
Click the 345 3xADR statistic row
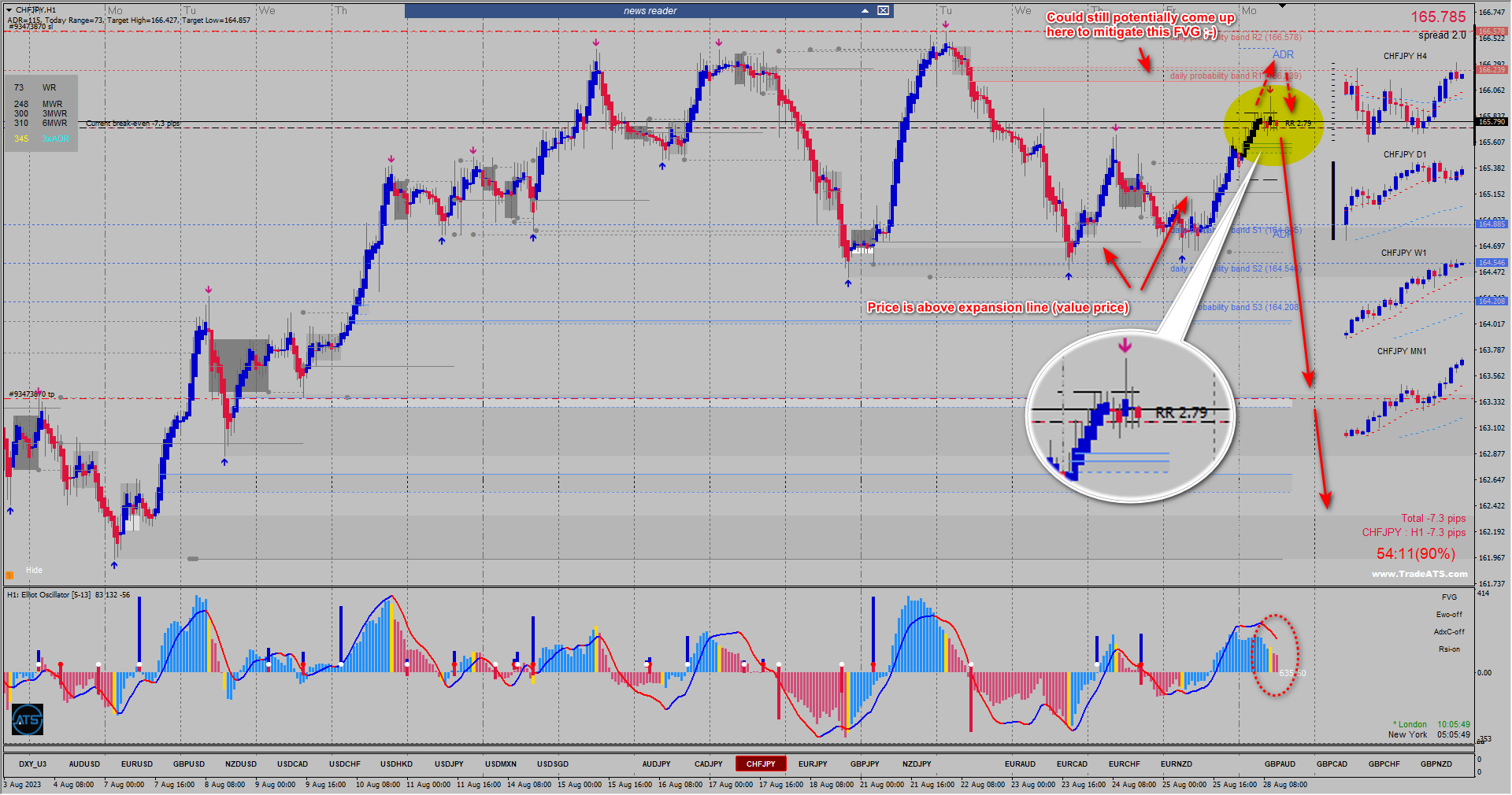coord(42,139)
